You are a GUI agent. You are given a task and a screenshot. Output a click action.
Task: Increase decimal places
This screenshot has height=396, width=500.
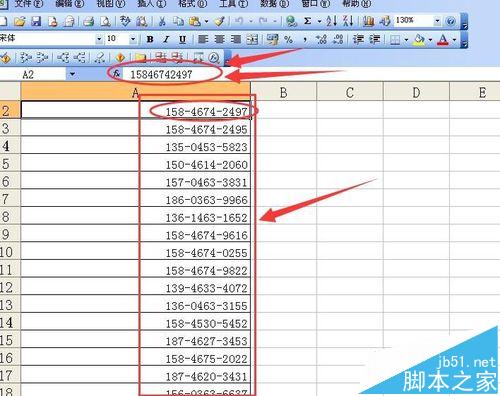322,40
